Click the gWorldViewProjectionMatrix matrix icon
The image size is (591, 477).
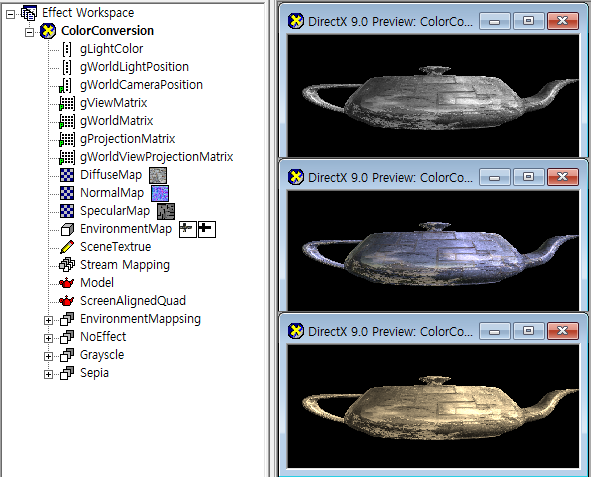[67, 157]
